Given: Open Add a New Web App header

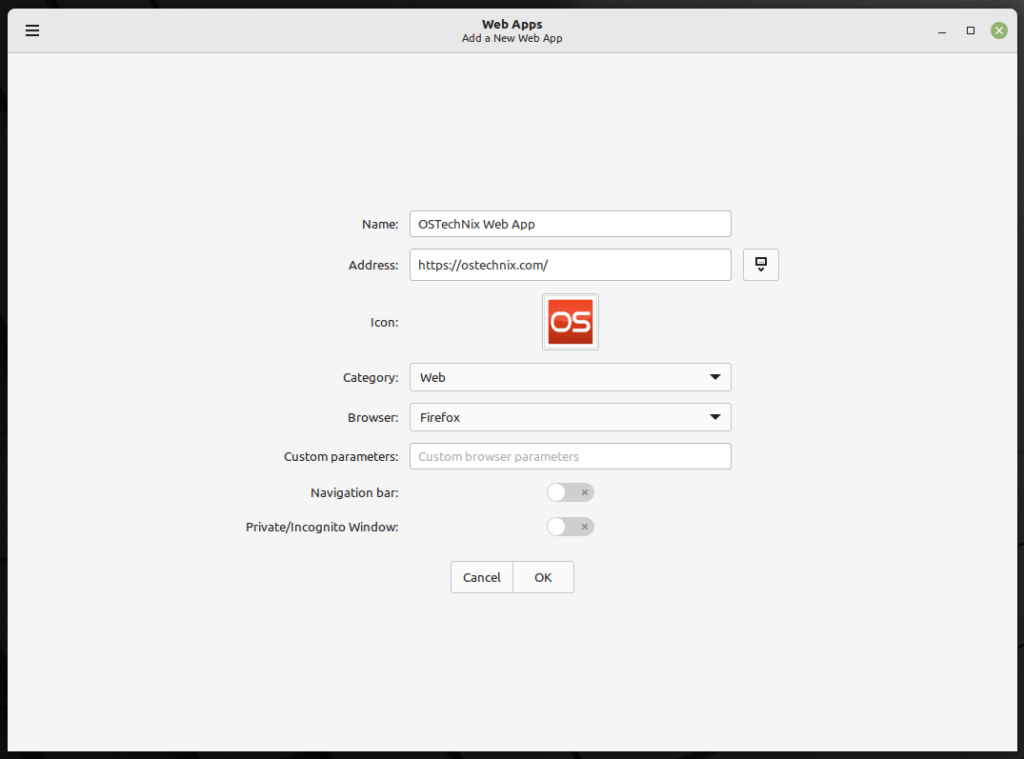Looking at the screenshot, I should 512,37.
